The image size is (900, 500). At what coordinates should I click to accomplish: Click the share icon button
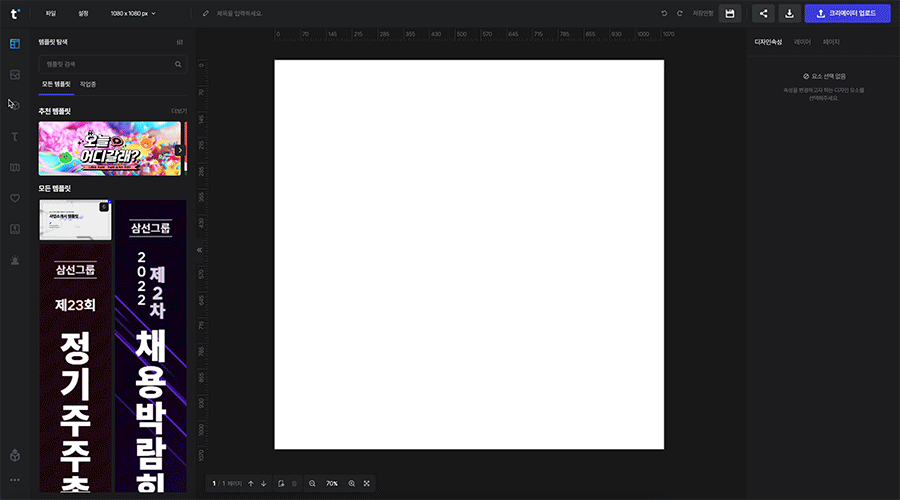click(x=764, y=14)
